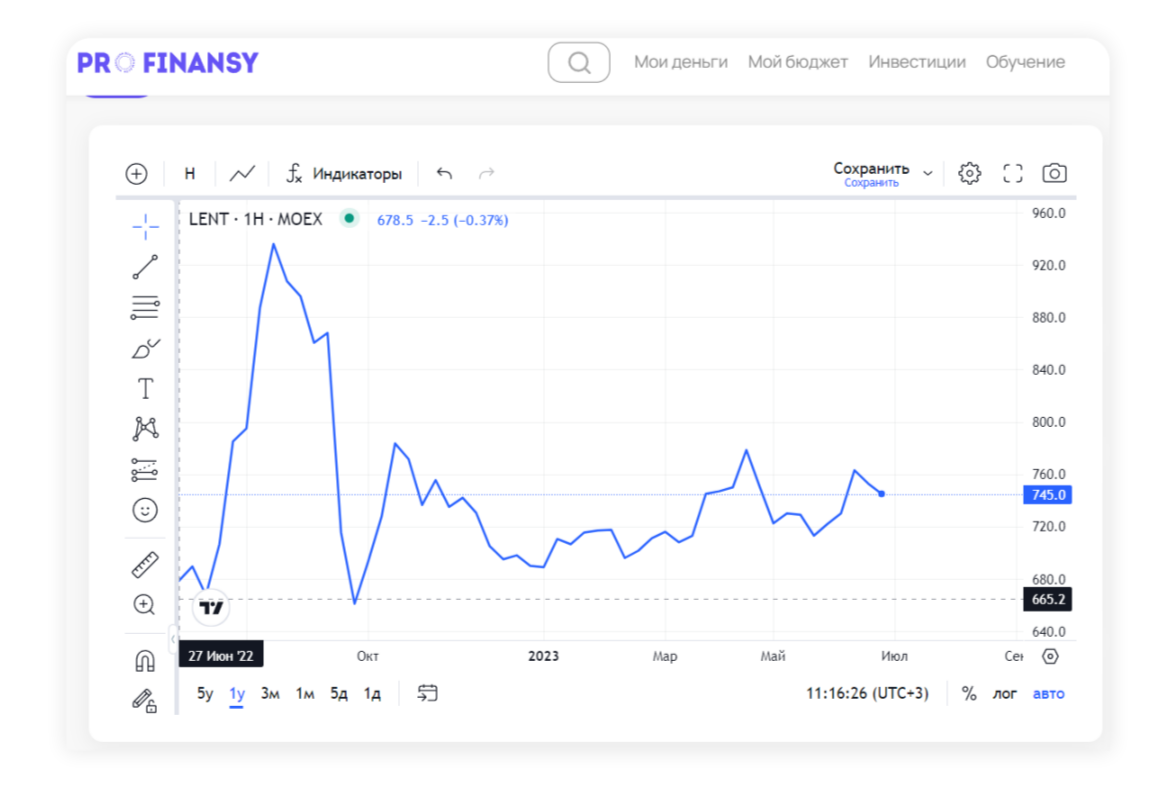Select the Fibonacci retracement tool
1167x794 pixels.
coord(145,307)
